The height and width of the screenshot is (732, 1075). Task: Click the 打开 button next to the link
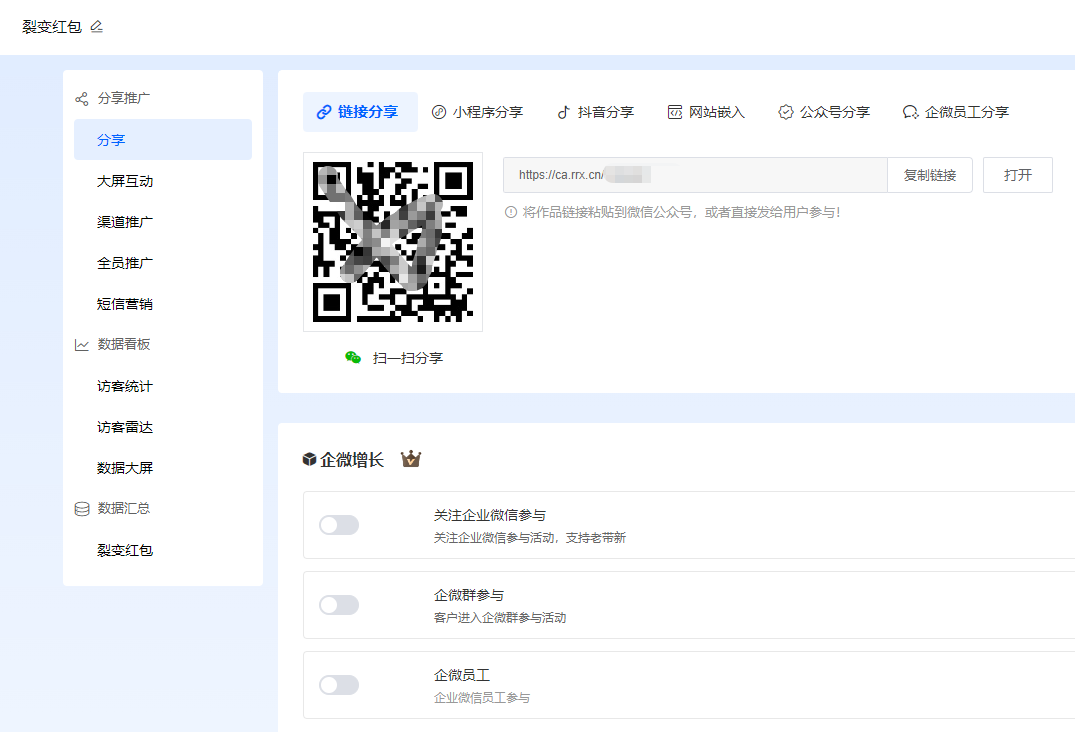click(x=1017, y=175)
